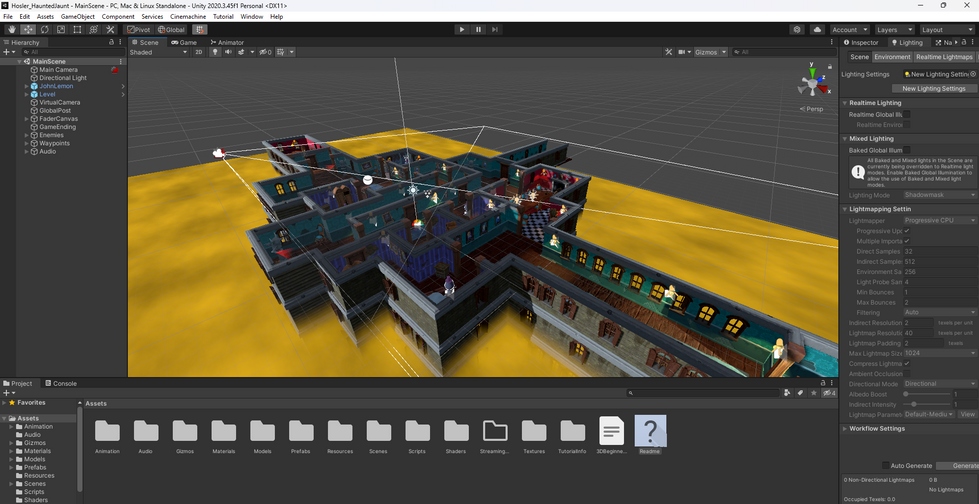
Task: Expand Workflow Settings section
Action: tap(845, 428)
